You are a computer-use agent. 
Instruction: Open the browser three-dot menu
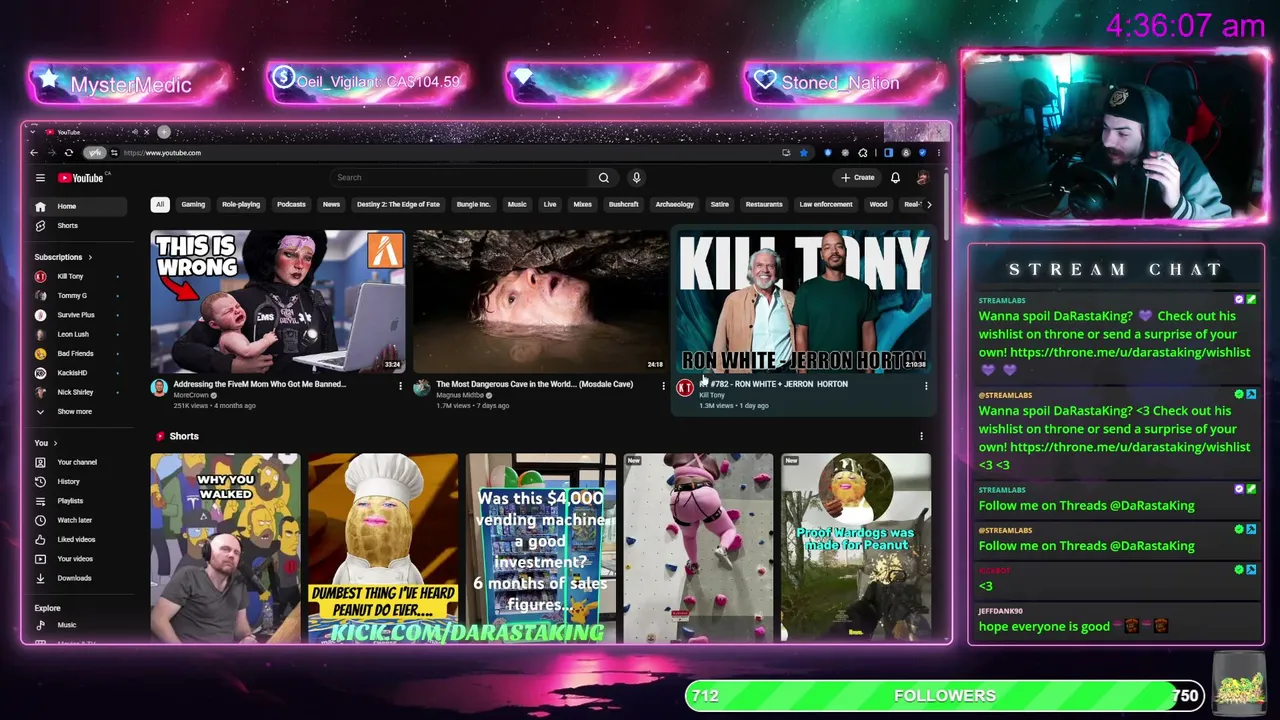[x=938, y=153]
